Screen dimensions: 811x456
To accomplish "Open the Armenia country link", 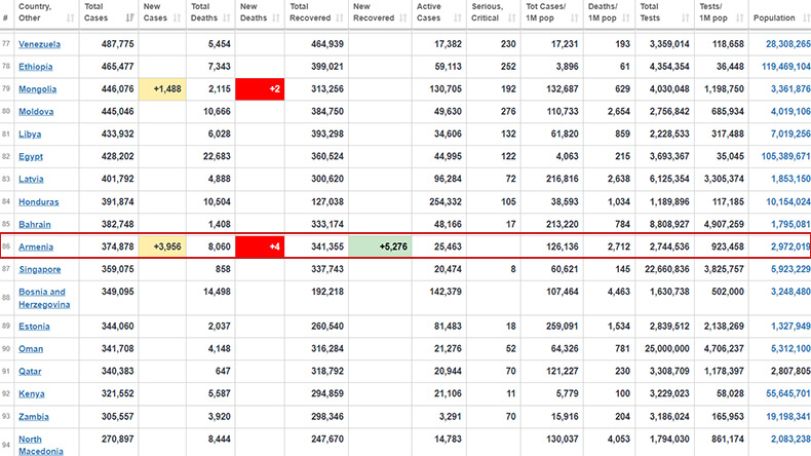I will tap(36, 247).
